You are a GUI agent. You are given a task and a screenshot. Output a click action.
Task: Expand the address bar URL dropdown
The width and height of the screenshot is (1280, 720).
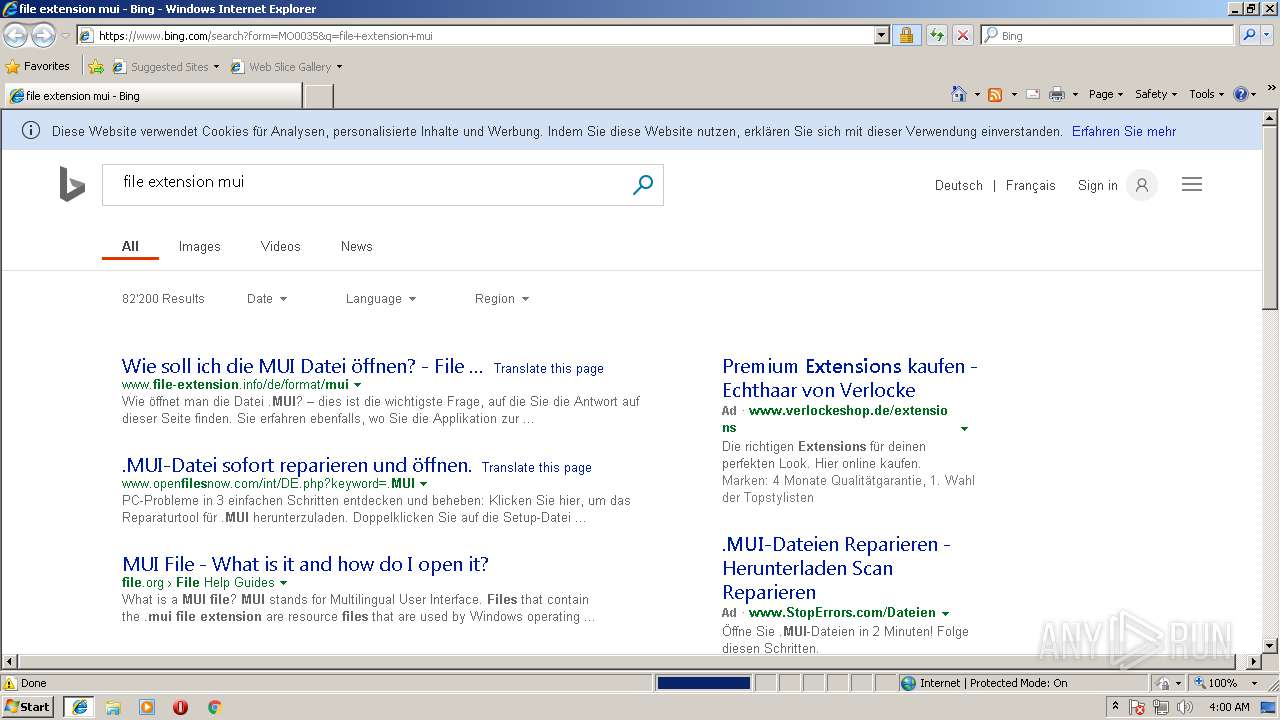(x=881, y=35)
